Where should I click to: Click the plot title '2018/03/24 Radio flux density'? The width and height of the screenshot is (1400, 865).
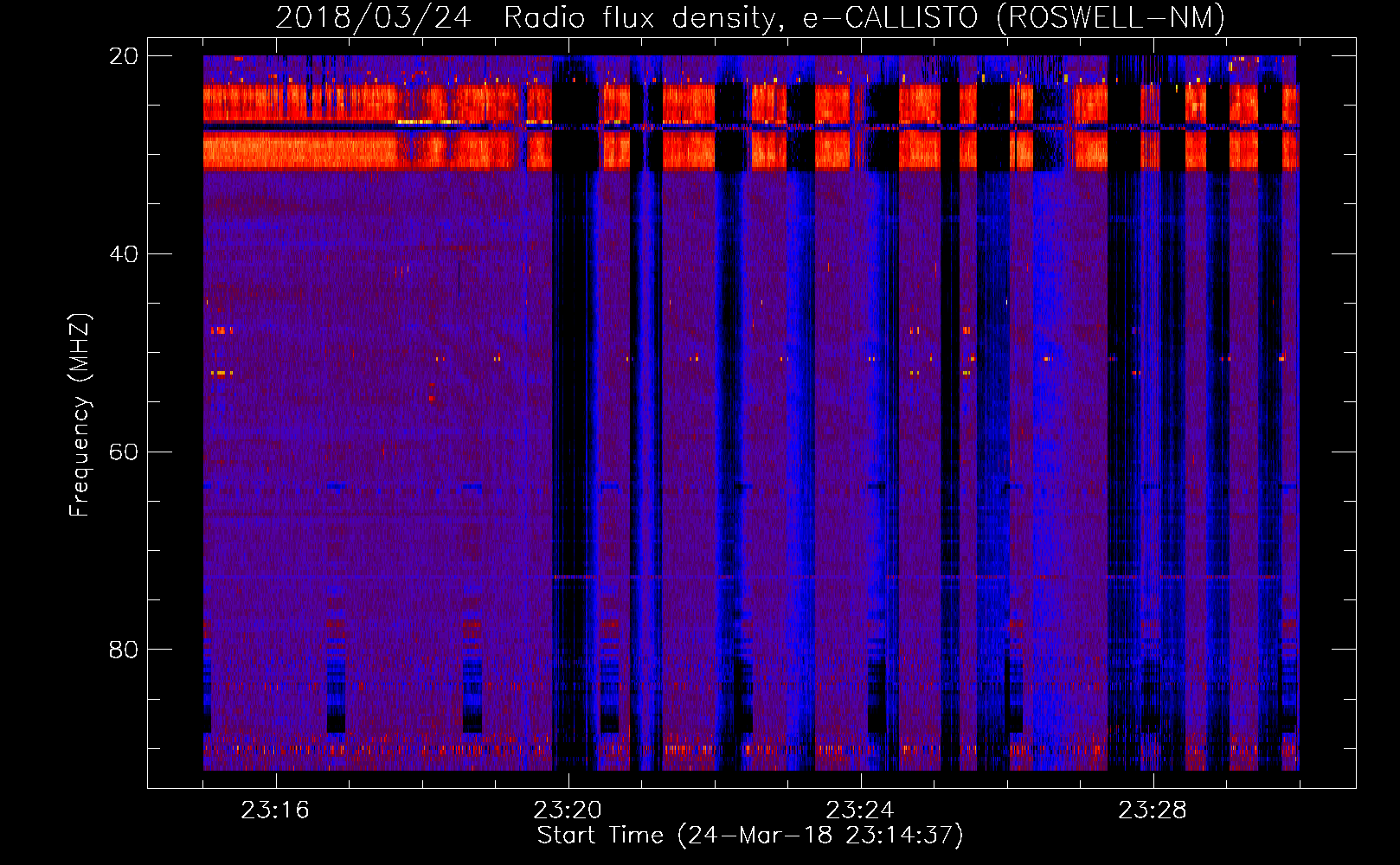(x=750, y=18)
